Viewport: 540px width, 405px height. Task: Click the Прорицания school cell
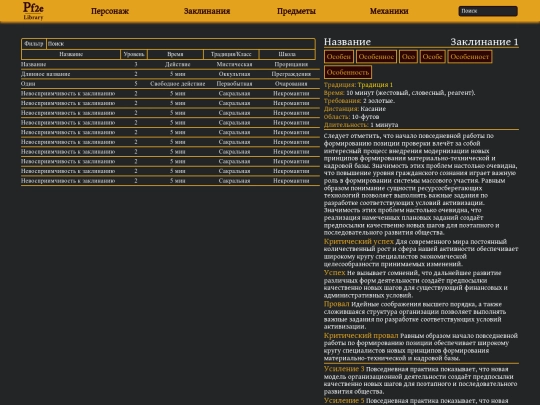tap(291, 64)
